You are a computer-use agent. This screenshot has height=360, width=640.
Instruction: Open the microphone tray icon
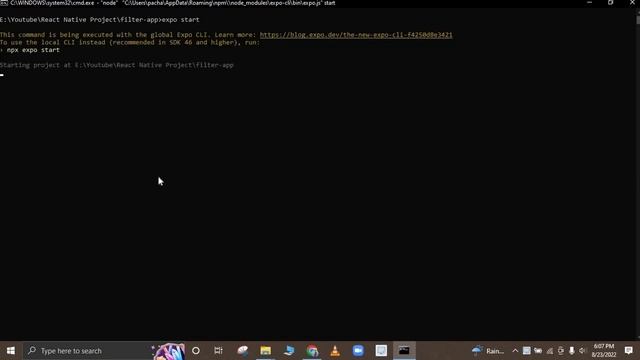(571, 351)
